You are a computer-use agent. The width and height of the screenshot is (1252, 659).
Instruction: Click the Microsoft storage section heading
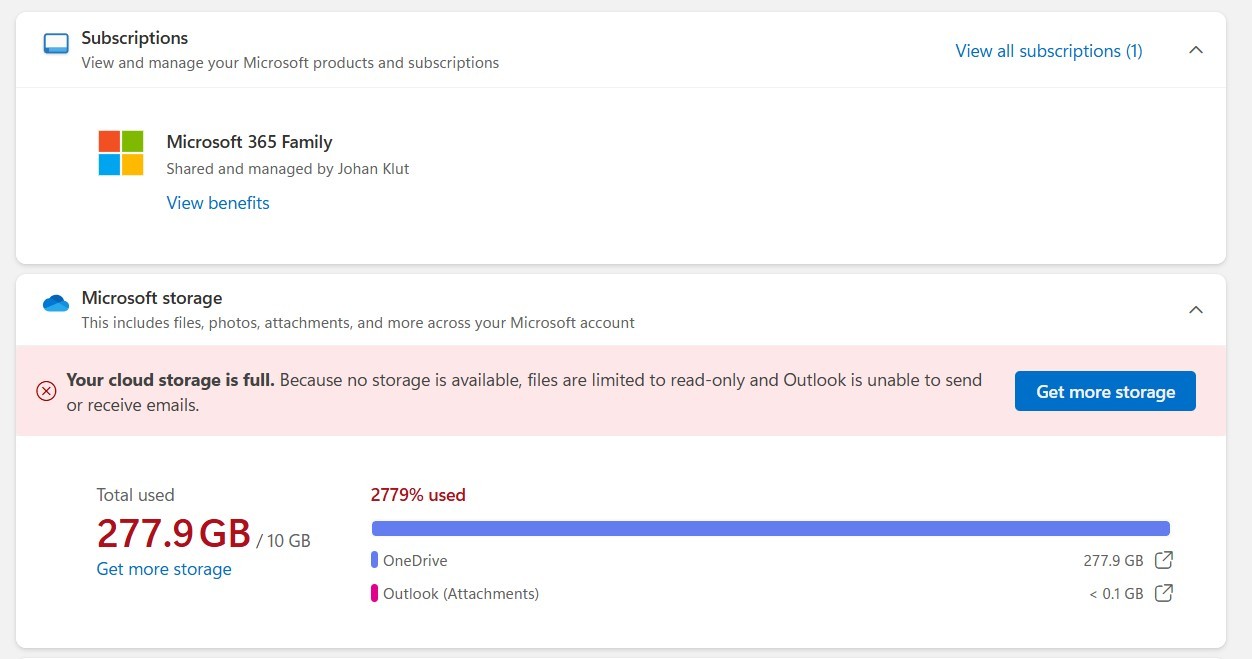click(x=152, y=298)
